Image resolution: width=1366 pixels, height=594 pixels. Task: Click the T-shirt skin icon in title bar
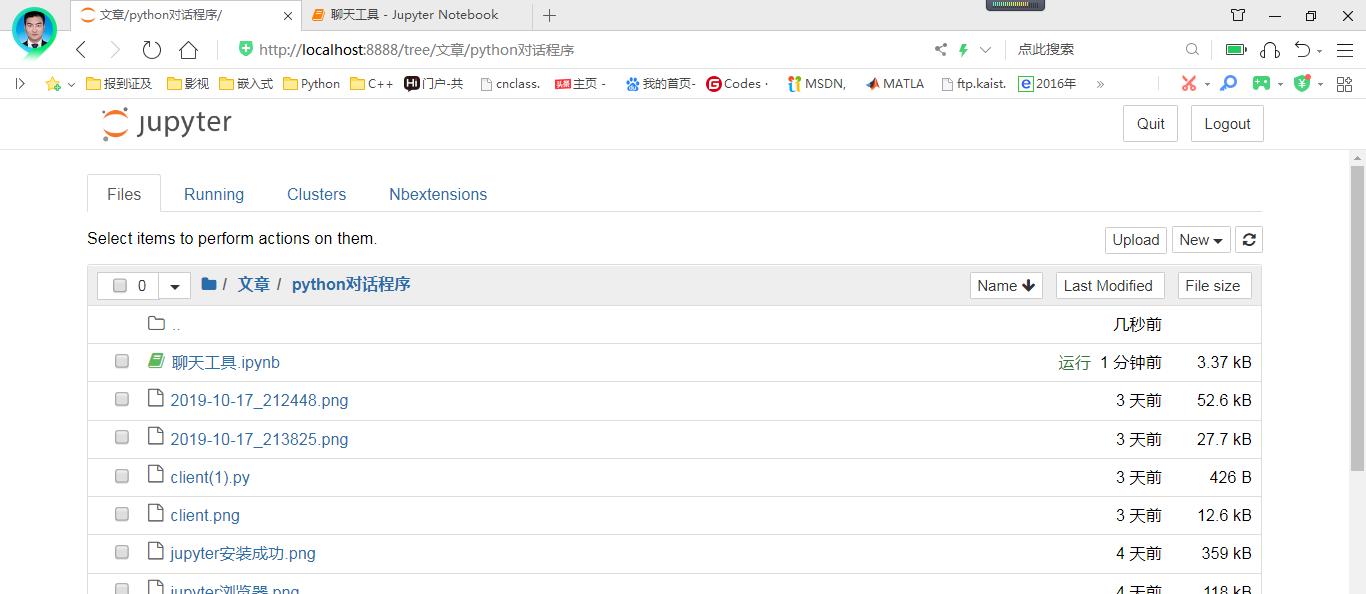point(1238,15)
